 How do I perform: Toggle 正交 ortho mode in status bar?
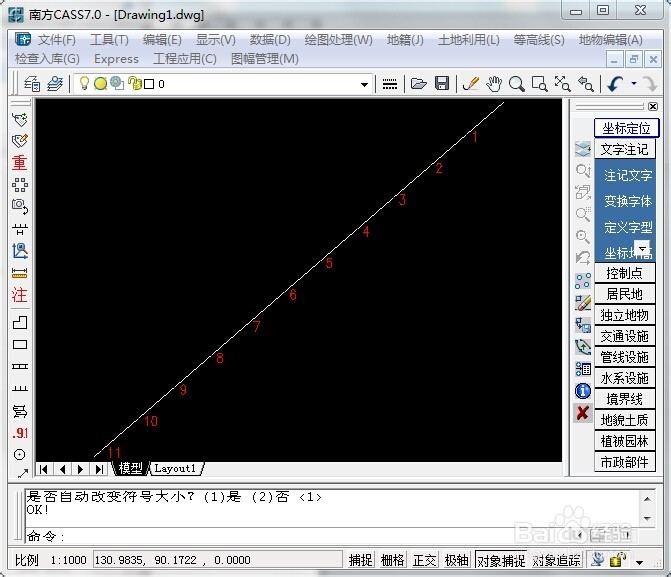[425, 560]
